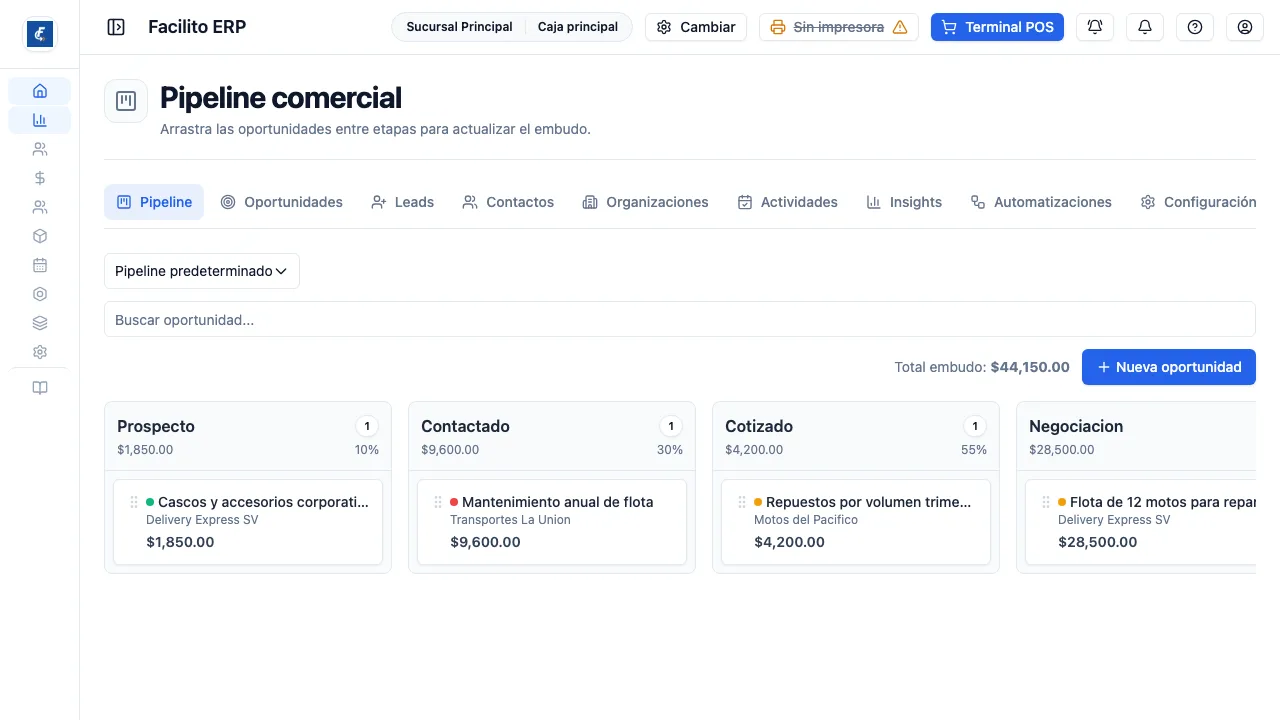This screenshot has height=720, width=1280.
Task: Click drag handle on Repuestos por volumen card
Action: 742,502
